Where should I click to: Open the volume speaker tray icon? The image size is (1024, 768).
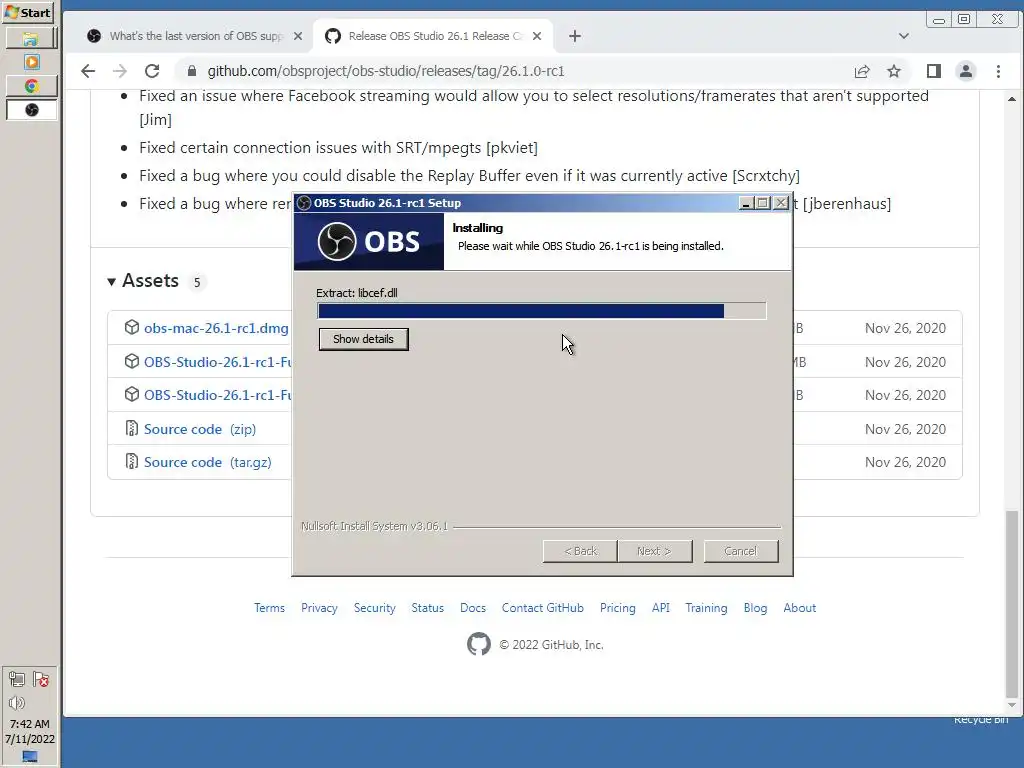17,703
